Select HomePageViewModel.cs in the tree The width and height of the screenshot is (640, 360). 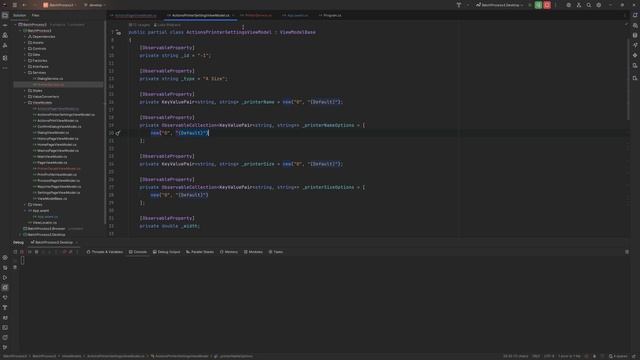[x=54, y=144]
